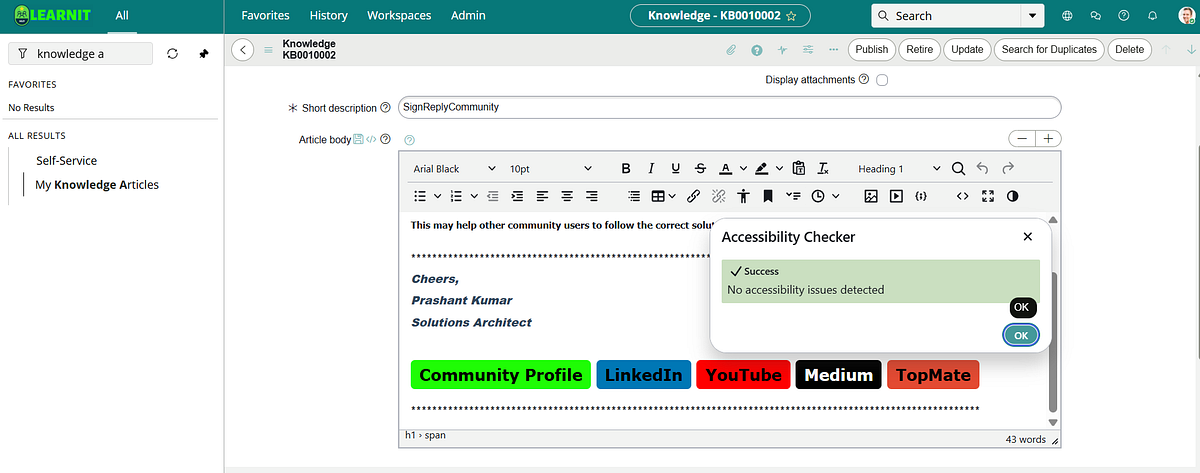Open the notifications bell
This screenshot has height=473, width=1200.
pos(1152,16)
